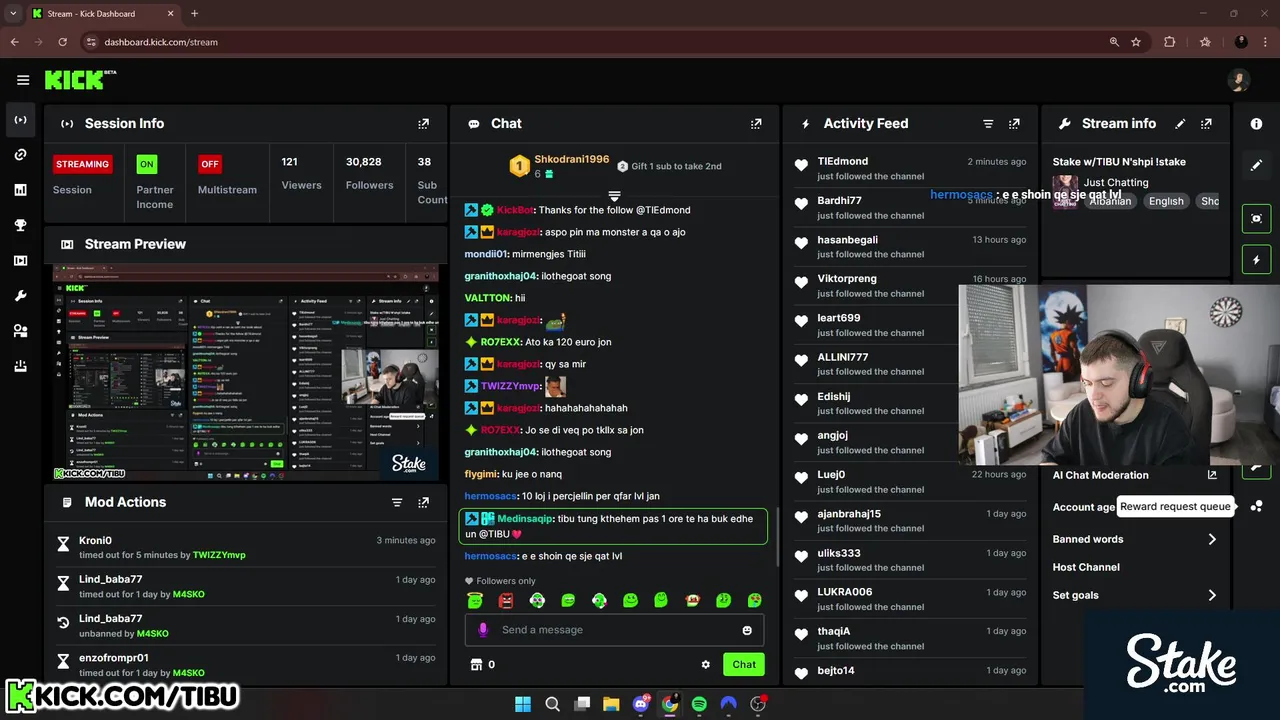Screen dimensions: 1280x720
Task: Pop out the Chat panel
Action: tap(756, 124)
